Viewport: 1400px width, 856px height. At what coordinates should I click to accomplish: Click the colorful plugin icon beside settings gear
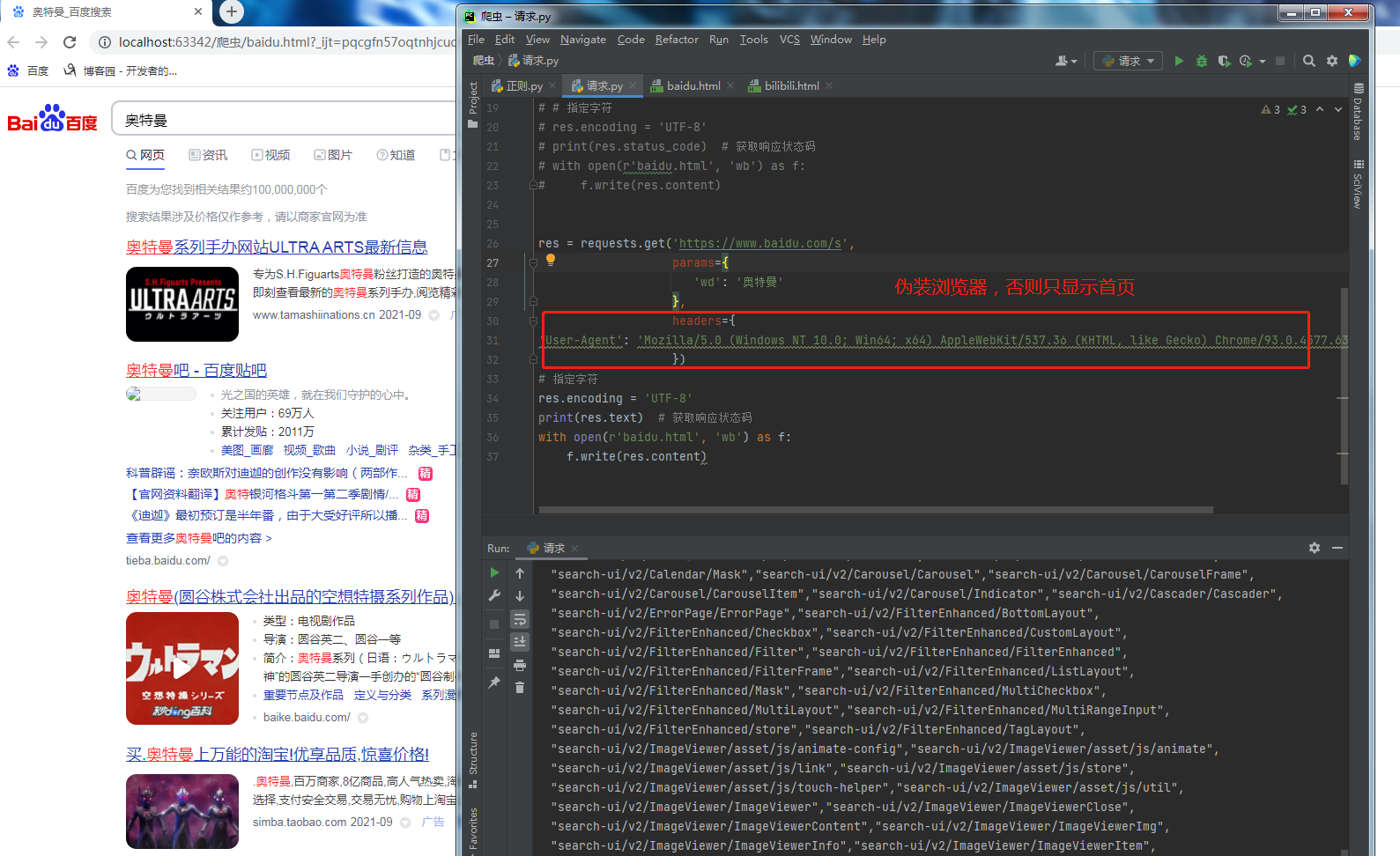point(1355,61)
